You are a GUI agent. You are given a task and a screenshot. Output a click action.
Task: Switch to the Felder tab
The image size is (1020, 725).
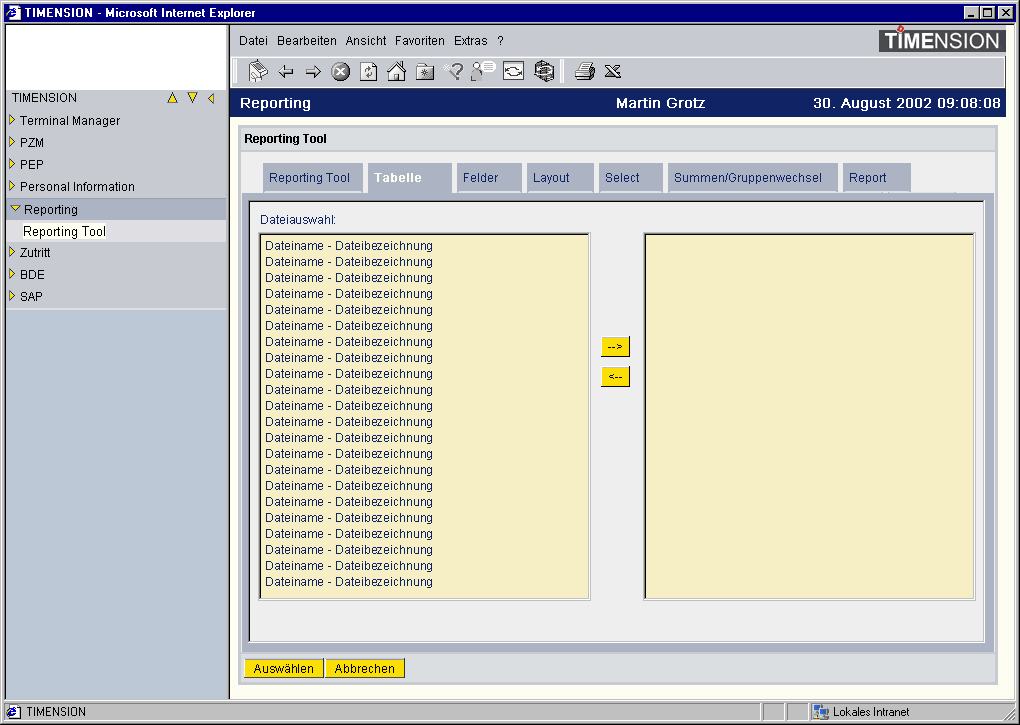coord(480,178)
